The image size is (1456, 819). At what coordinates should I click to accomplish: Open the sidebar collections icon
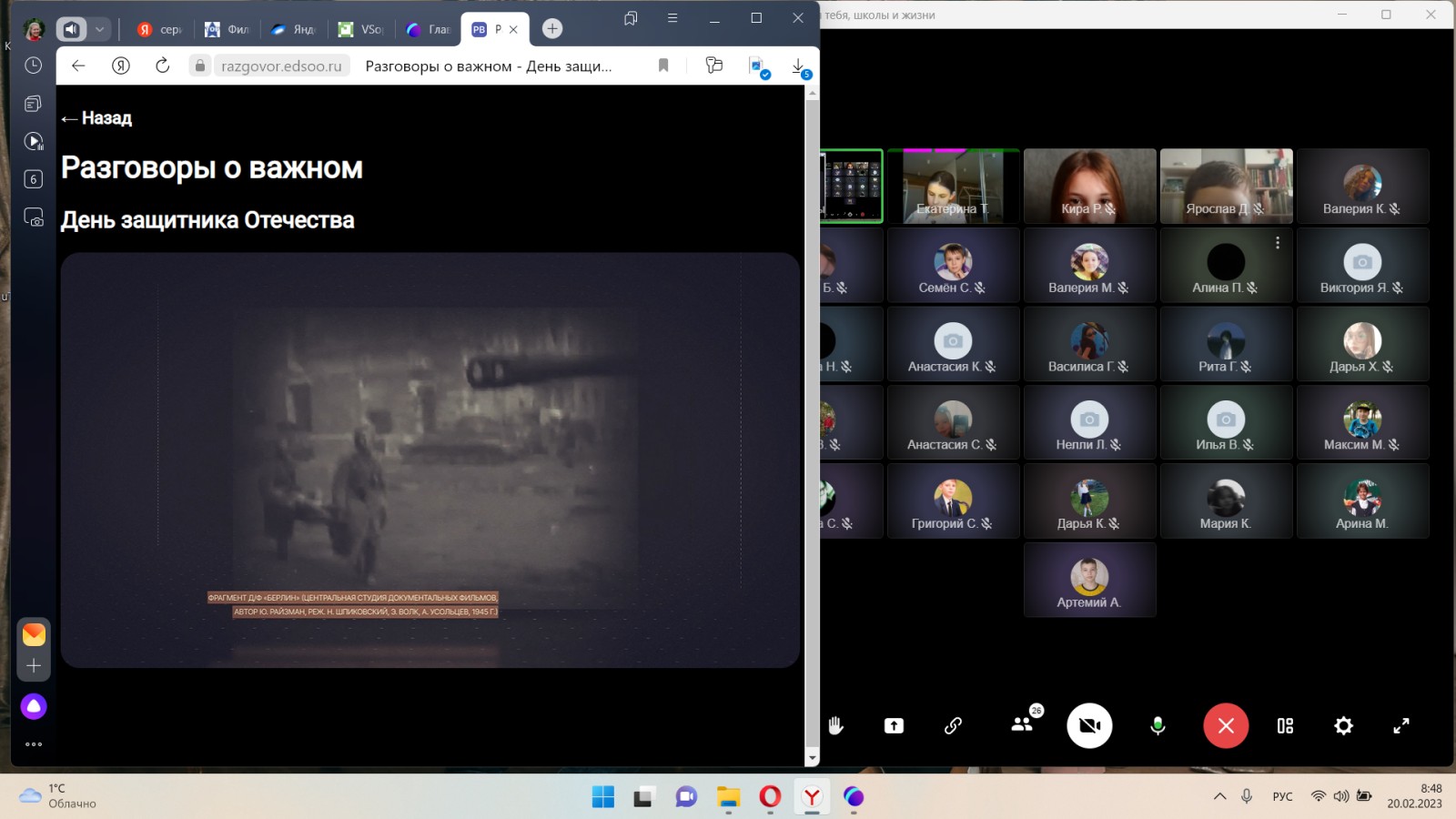[33, 104]
